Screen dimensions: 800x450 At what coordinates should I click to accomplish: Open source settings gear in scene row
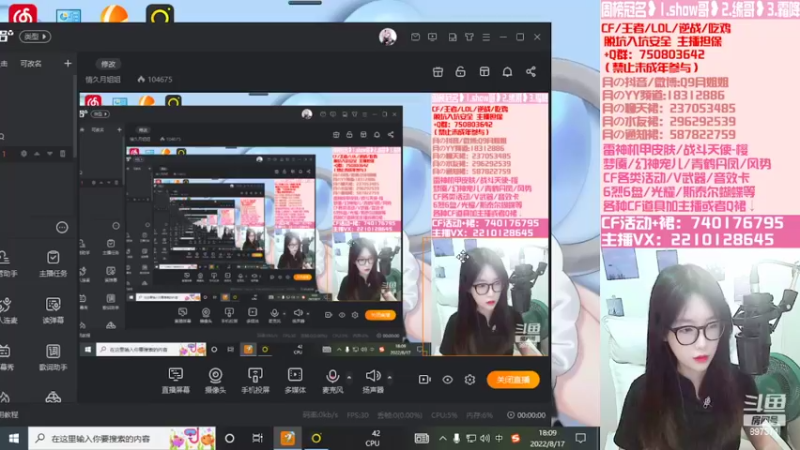click(23, 154)
